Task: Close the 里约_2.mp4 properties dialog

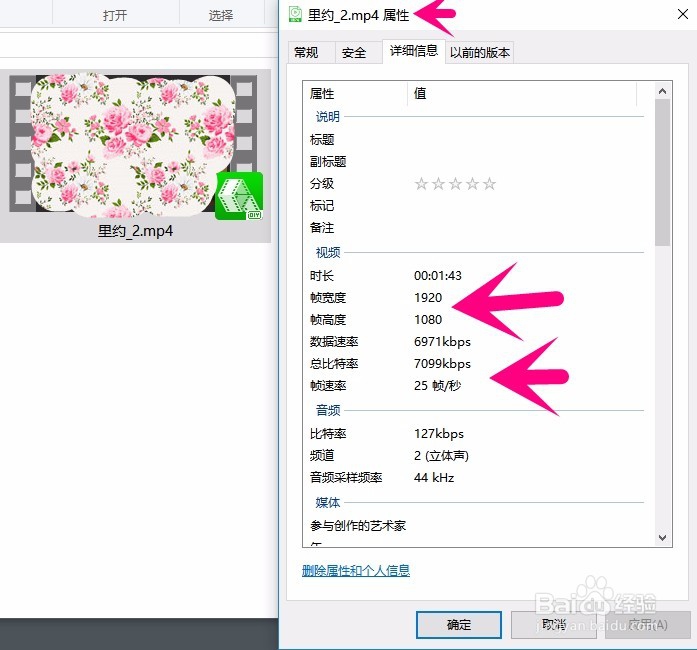Action: 683,14
